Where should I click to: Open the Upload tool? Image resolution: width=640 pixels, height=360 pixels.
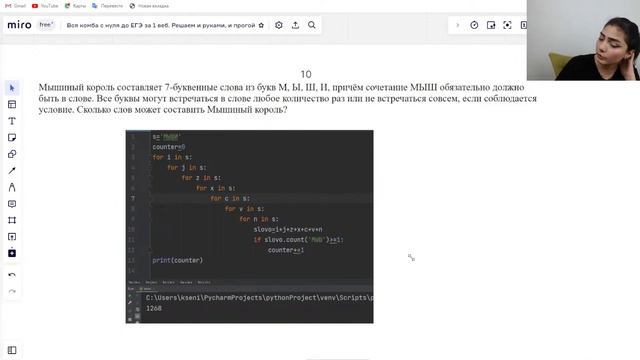tap(12, 237)
